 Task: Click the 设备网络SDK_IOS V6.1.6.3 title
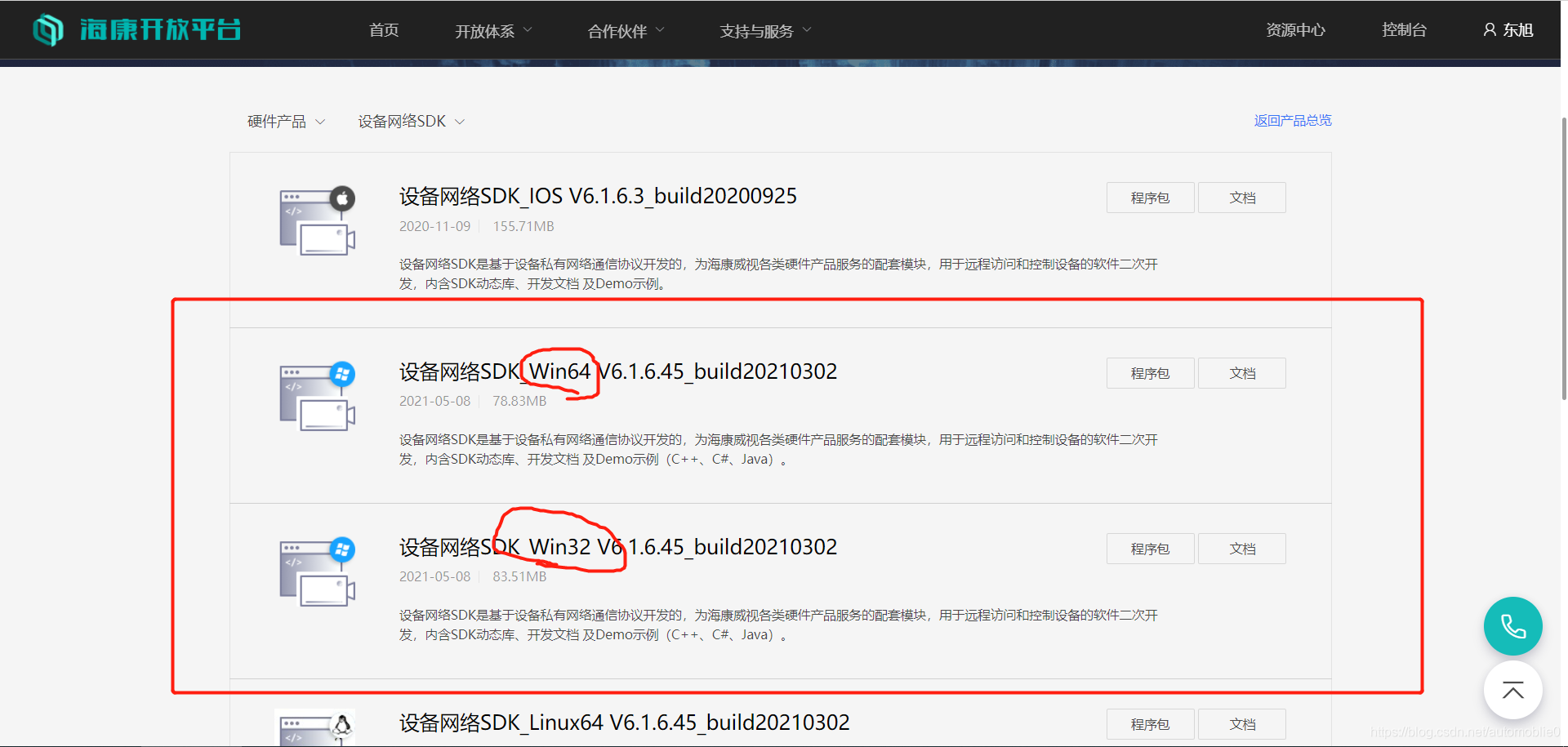(x=598, y=197)
